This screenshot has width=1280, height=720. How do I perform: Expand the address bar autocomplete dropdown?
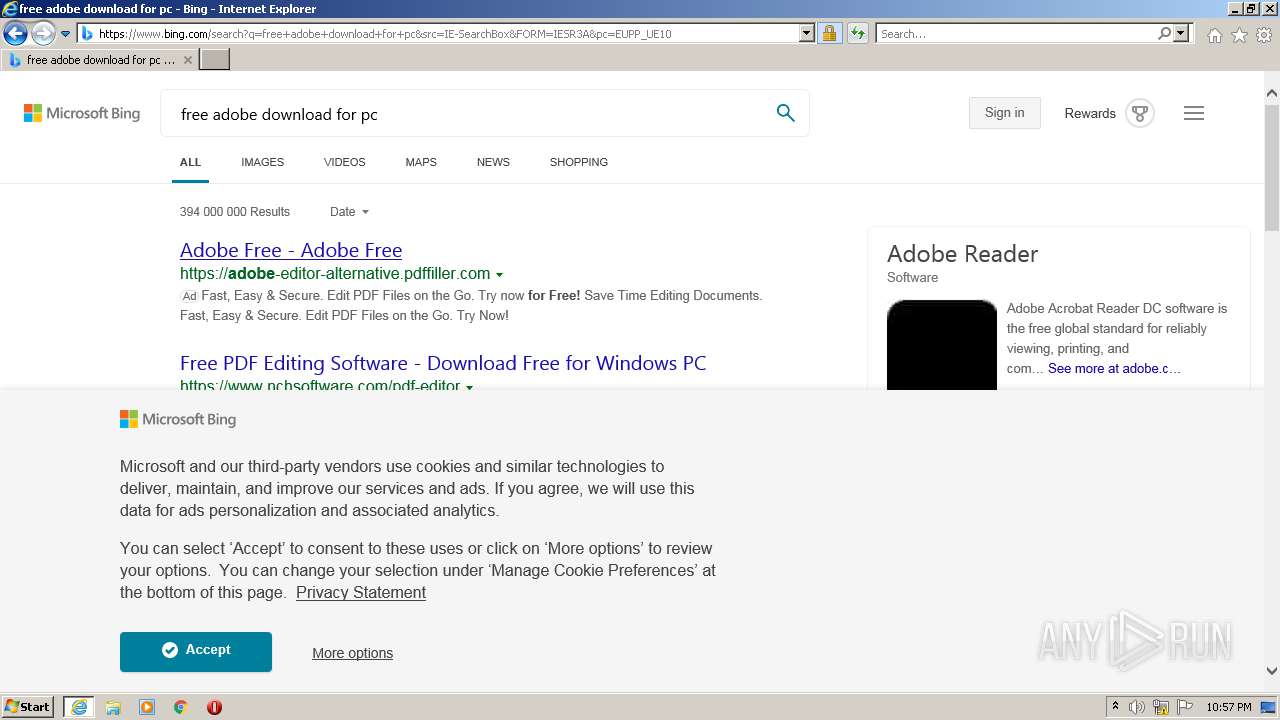tap(807, 34)
